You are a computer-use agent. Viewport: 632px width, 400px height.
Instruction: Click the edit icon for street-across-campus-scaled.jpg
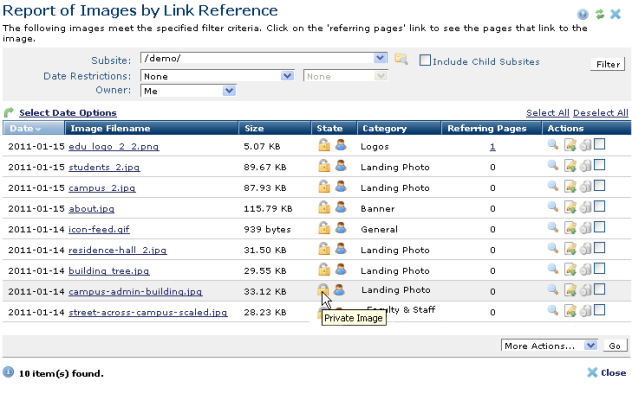(x=569, y=312)
